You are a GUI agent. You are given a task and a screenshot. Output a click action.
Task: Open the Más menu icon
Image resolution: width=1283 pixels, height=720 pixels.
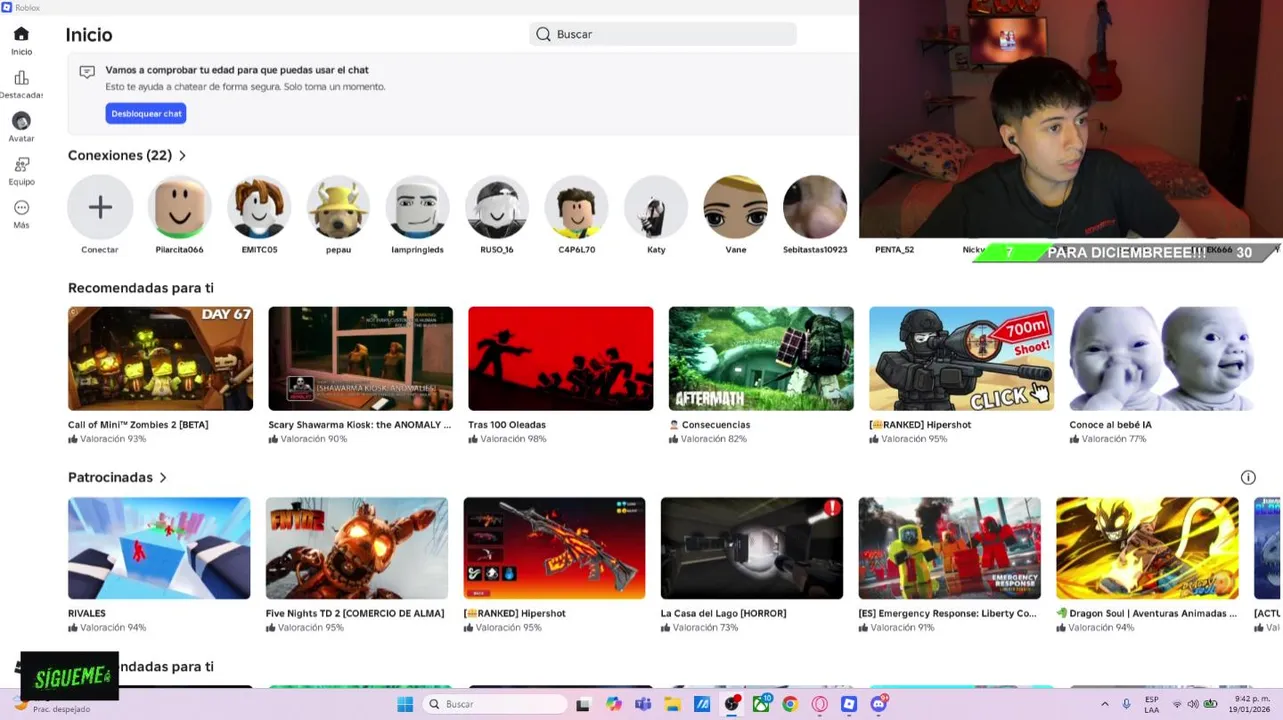[x=21, y=208]
